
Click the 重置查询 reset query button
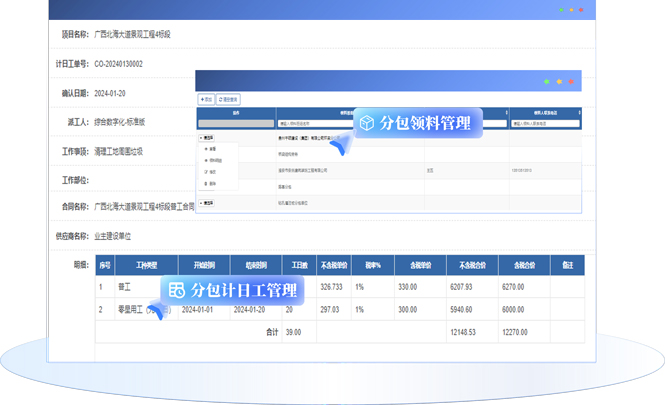(228, 100)
